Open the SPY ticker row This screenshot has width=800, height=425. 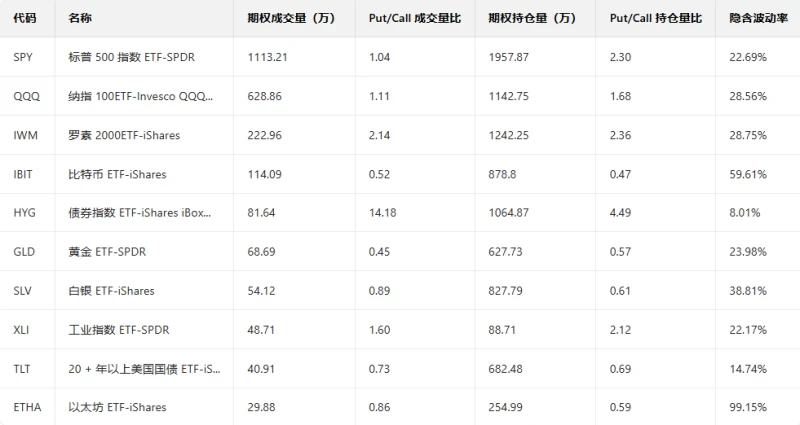point(24,58)
